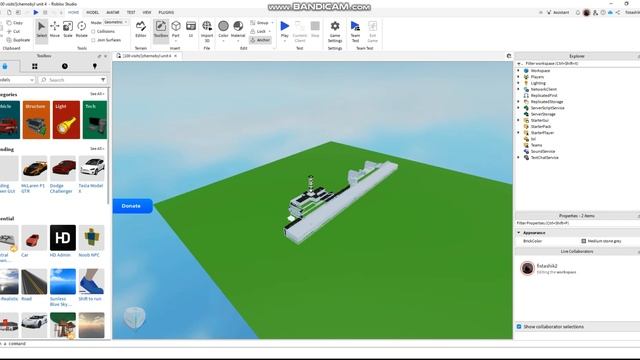Insert a new Part

[x=176, y=30]
